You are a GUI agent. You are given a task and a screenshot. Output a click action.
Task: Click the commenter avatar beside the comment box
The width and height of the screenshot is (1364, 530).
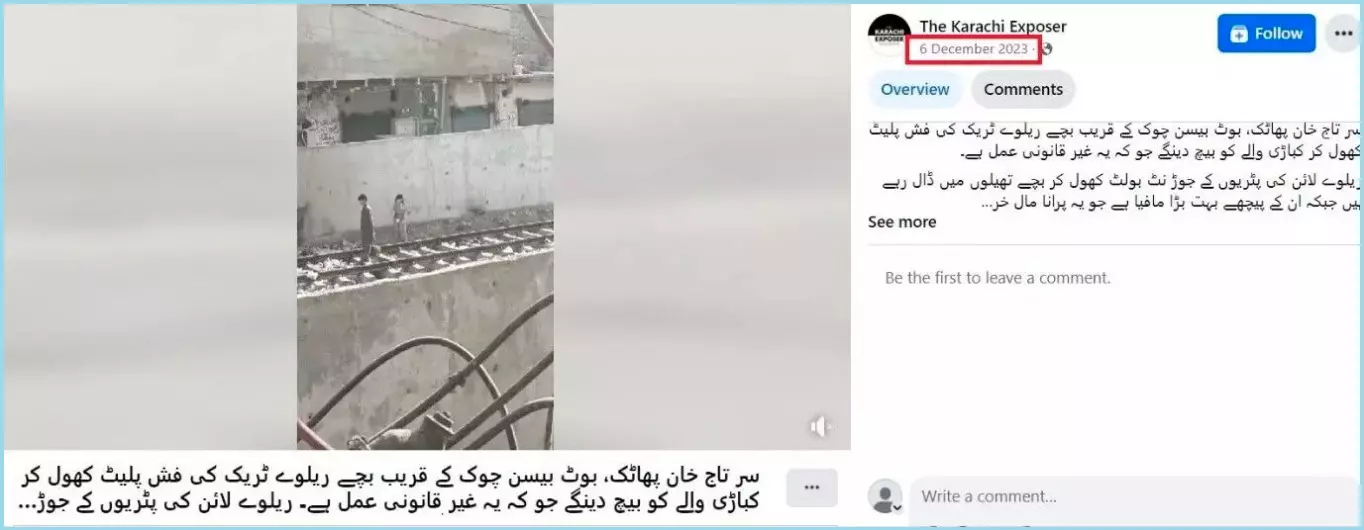pos(885,496)
